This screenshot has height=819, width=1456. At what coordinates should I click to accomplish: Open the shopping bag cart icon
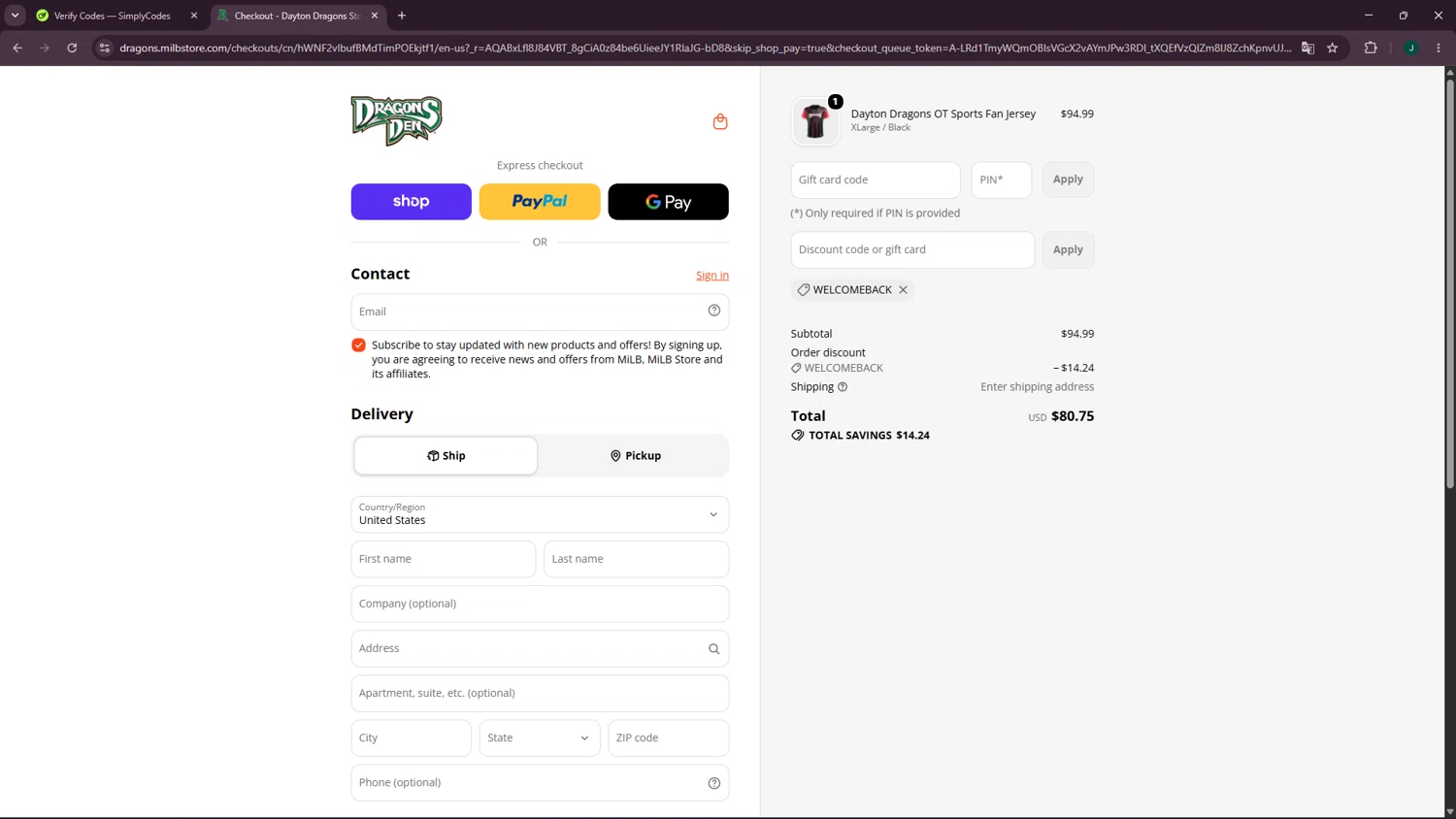(719, 121)
